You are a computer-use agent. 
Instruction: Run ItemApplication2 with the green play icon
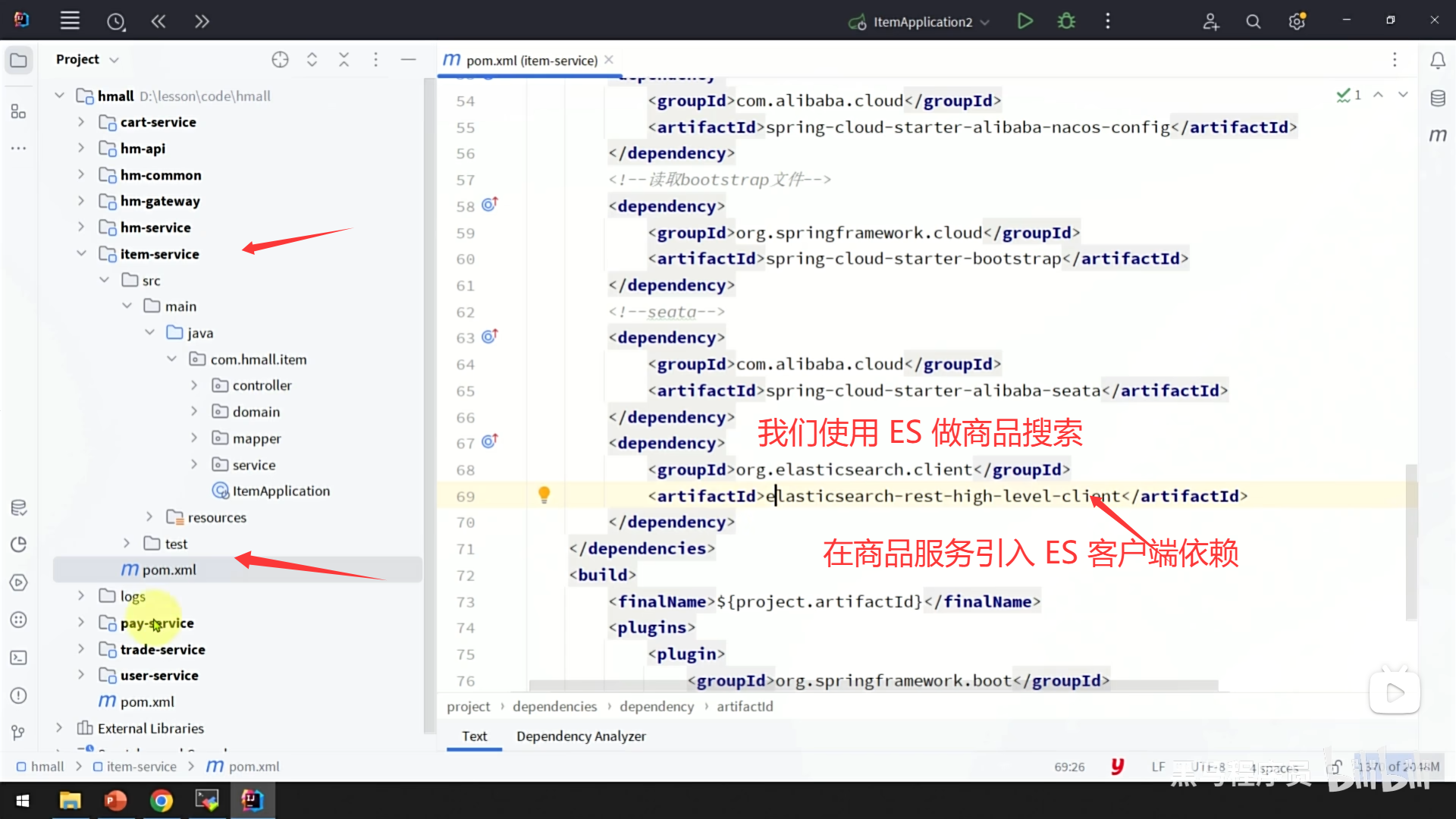1025,21
